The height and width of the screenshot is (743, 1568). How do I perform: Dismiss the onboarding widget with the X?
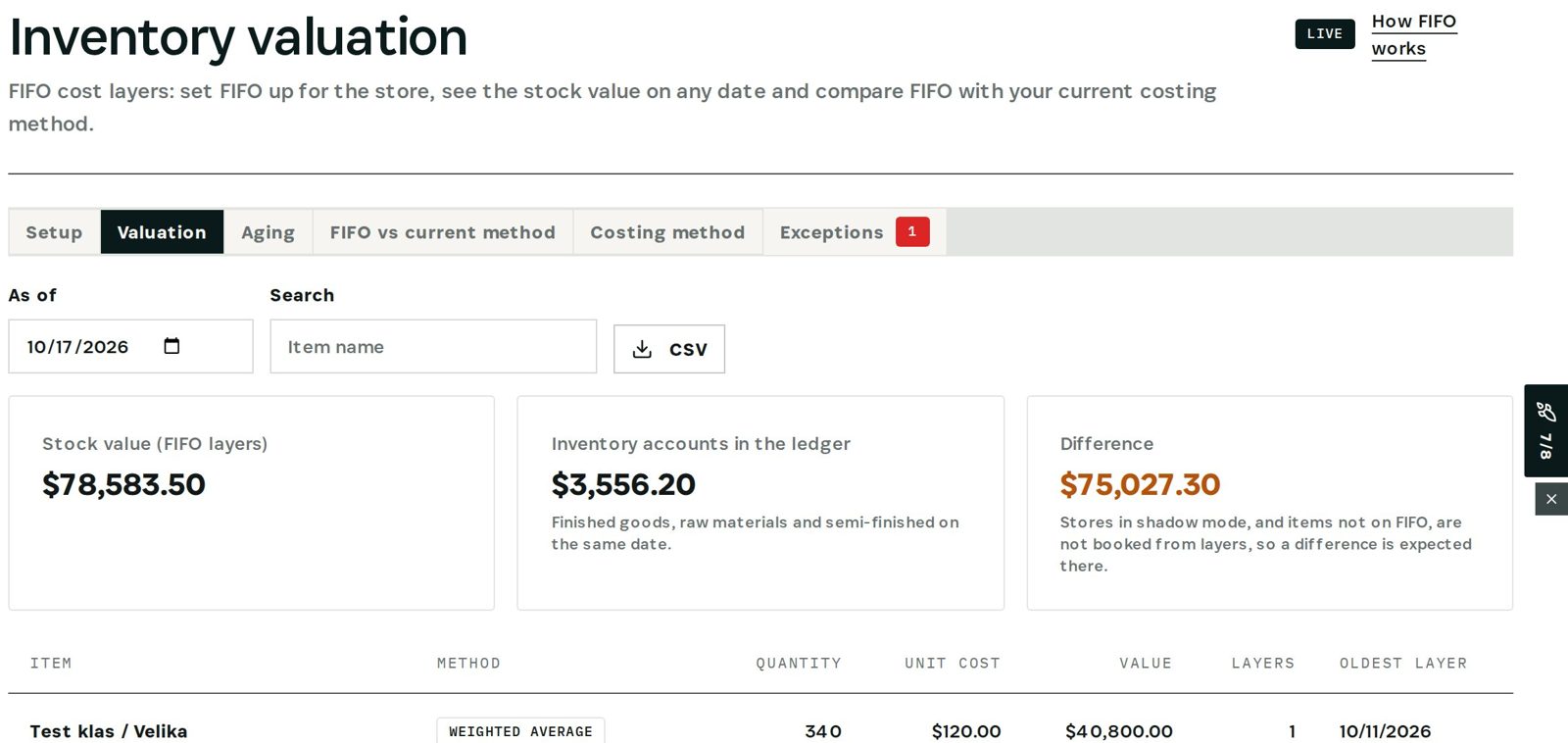coord(1551,499)
